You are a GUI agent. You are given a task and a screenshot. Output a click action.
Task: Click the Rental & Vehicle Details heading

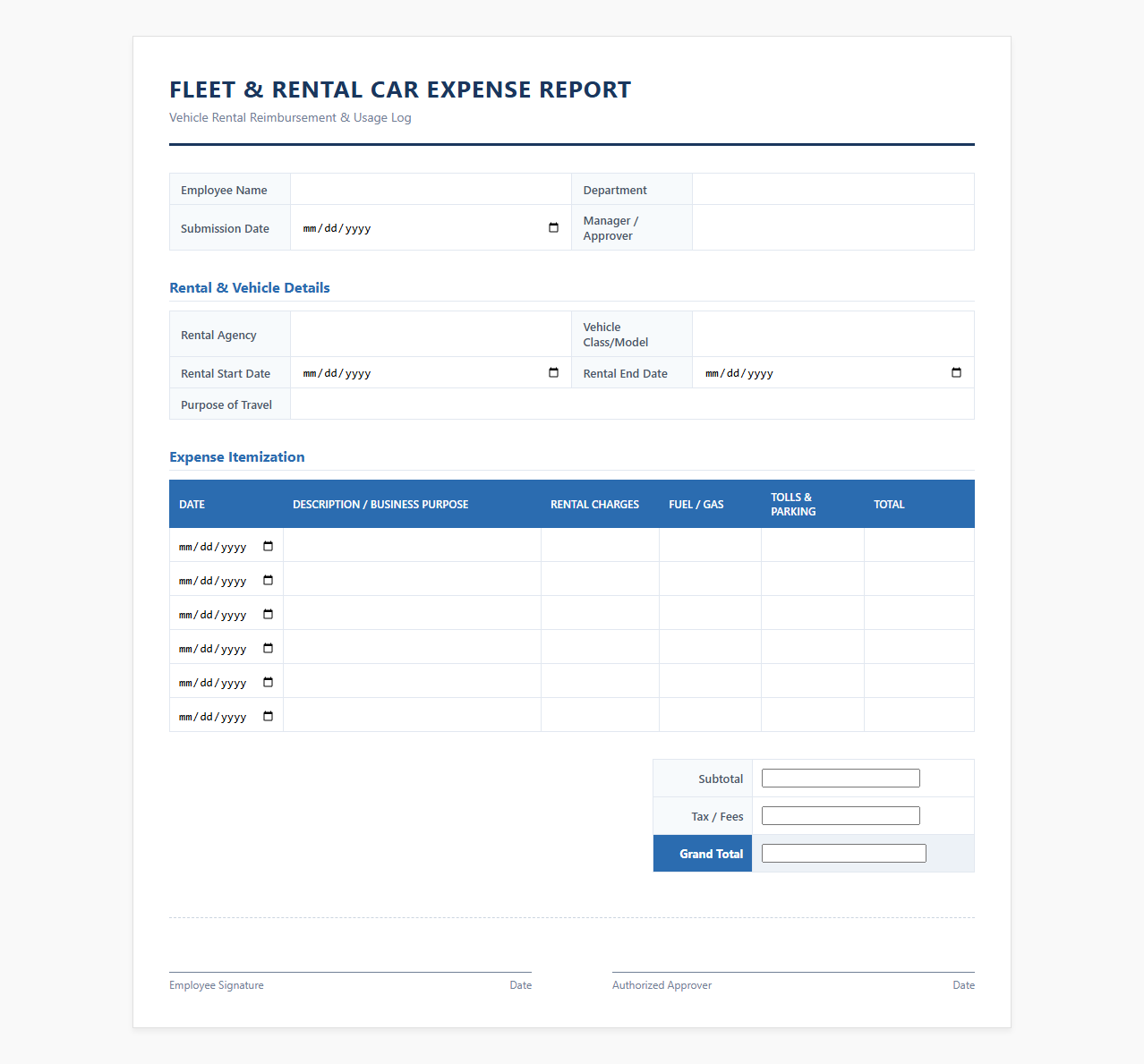[x=250, y=287]
